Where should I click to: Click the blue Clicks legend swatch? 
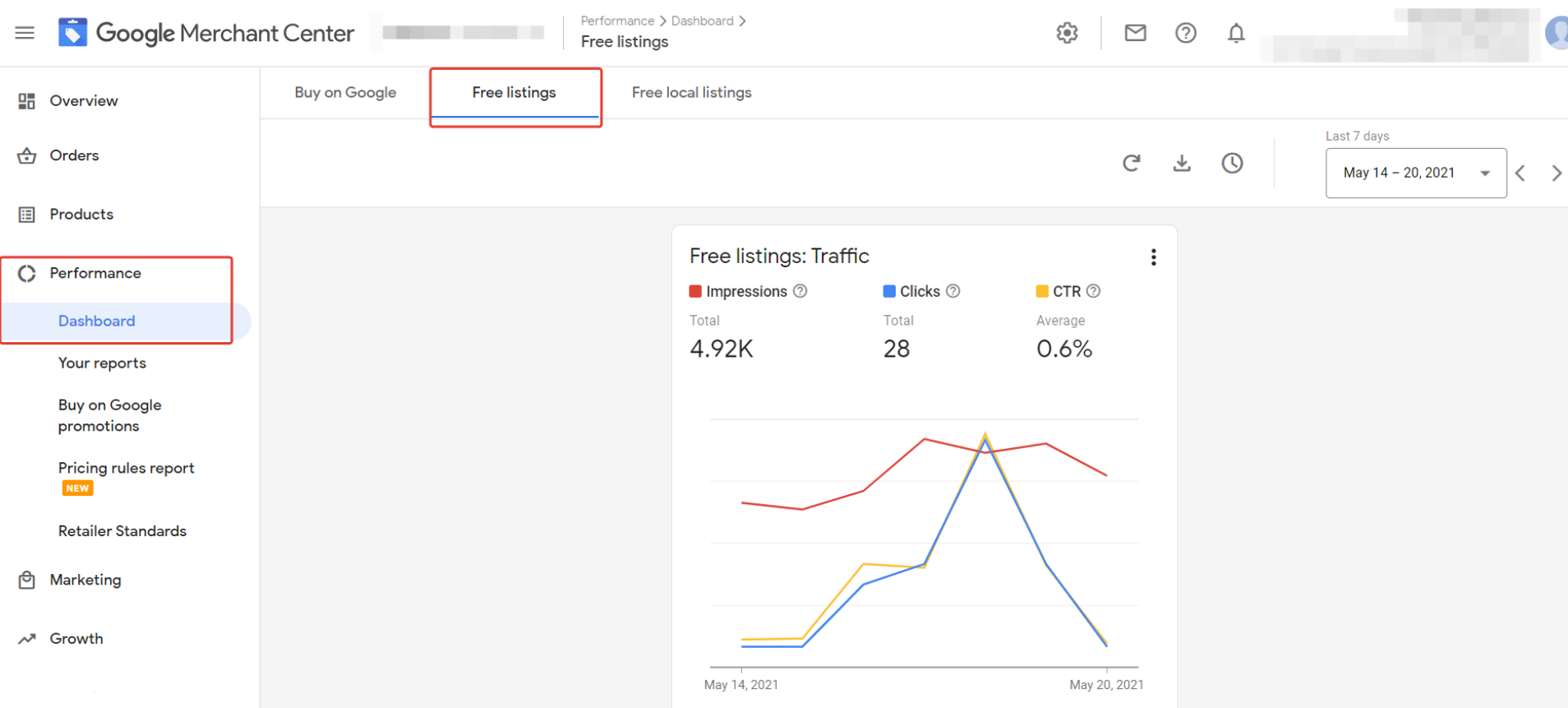coord(889,291)
